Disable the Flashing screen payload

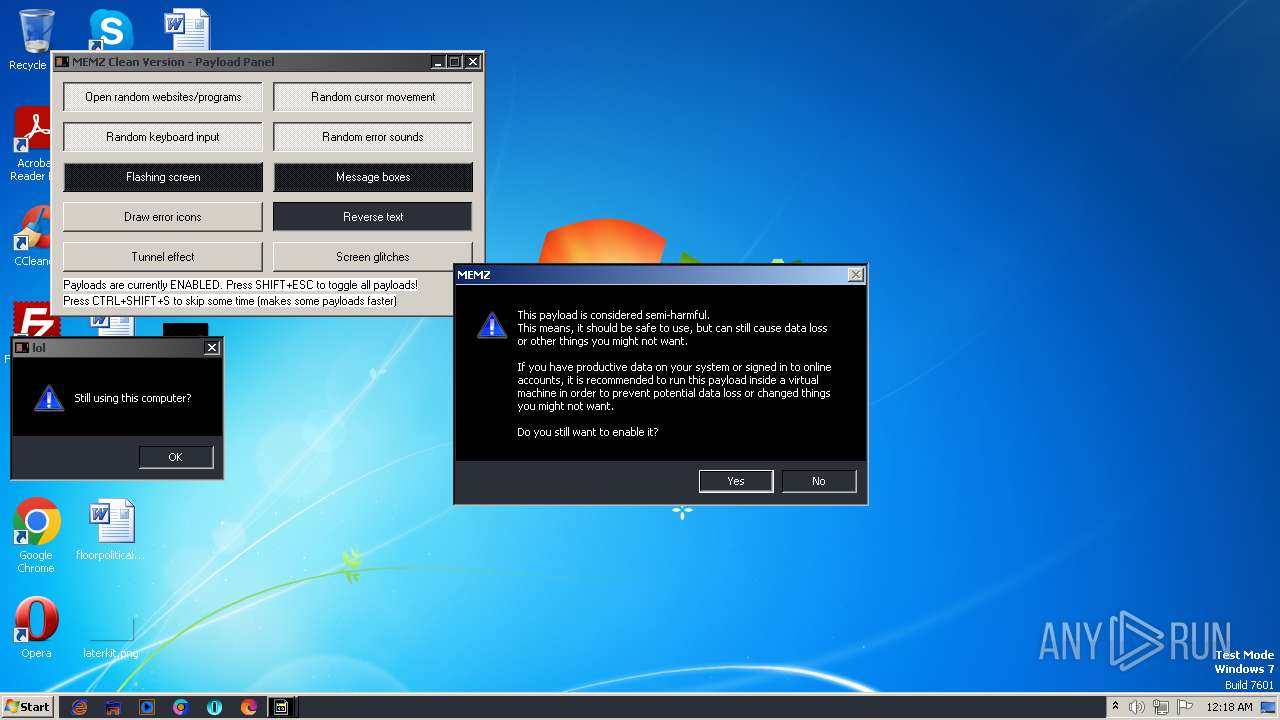coord(163,177)
